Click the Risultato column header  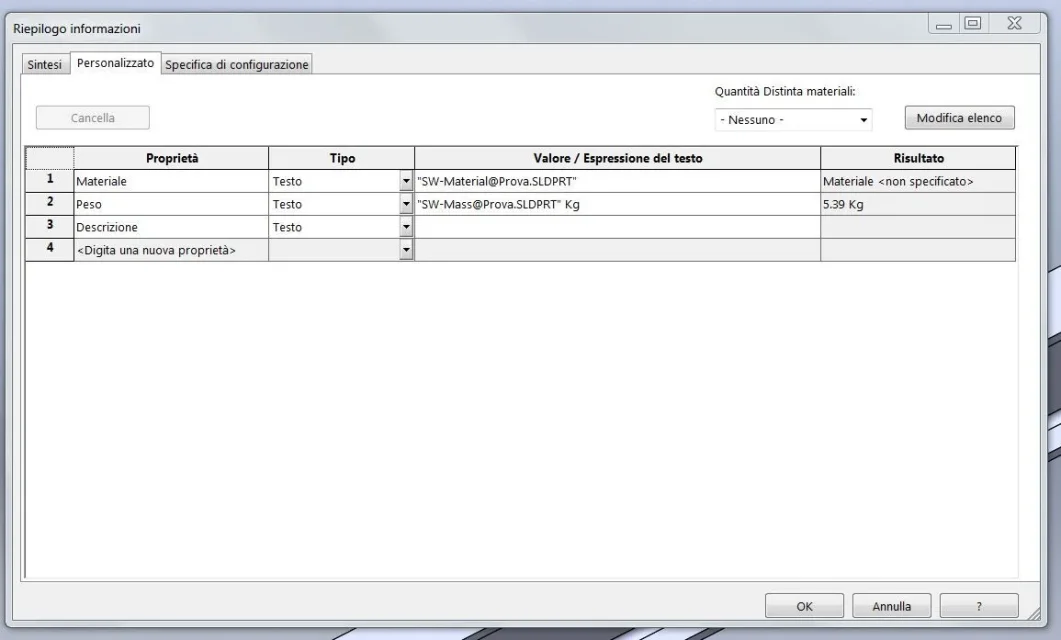click(x=918, y=158)
